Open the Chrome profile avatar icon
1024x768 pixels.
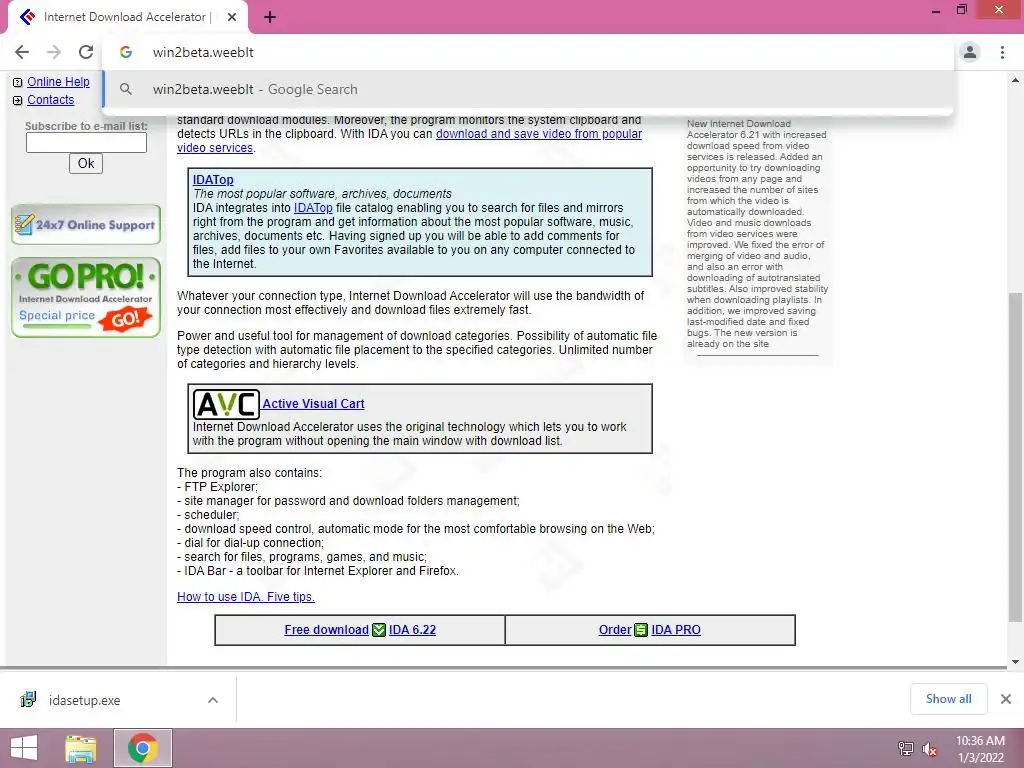[x=970, y=52]
